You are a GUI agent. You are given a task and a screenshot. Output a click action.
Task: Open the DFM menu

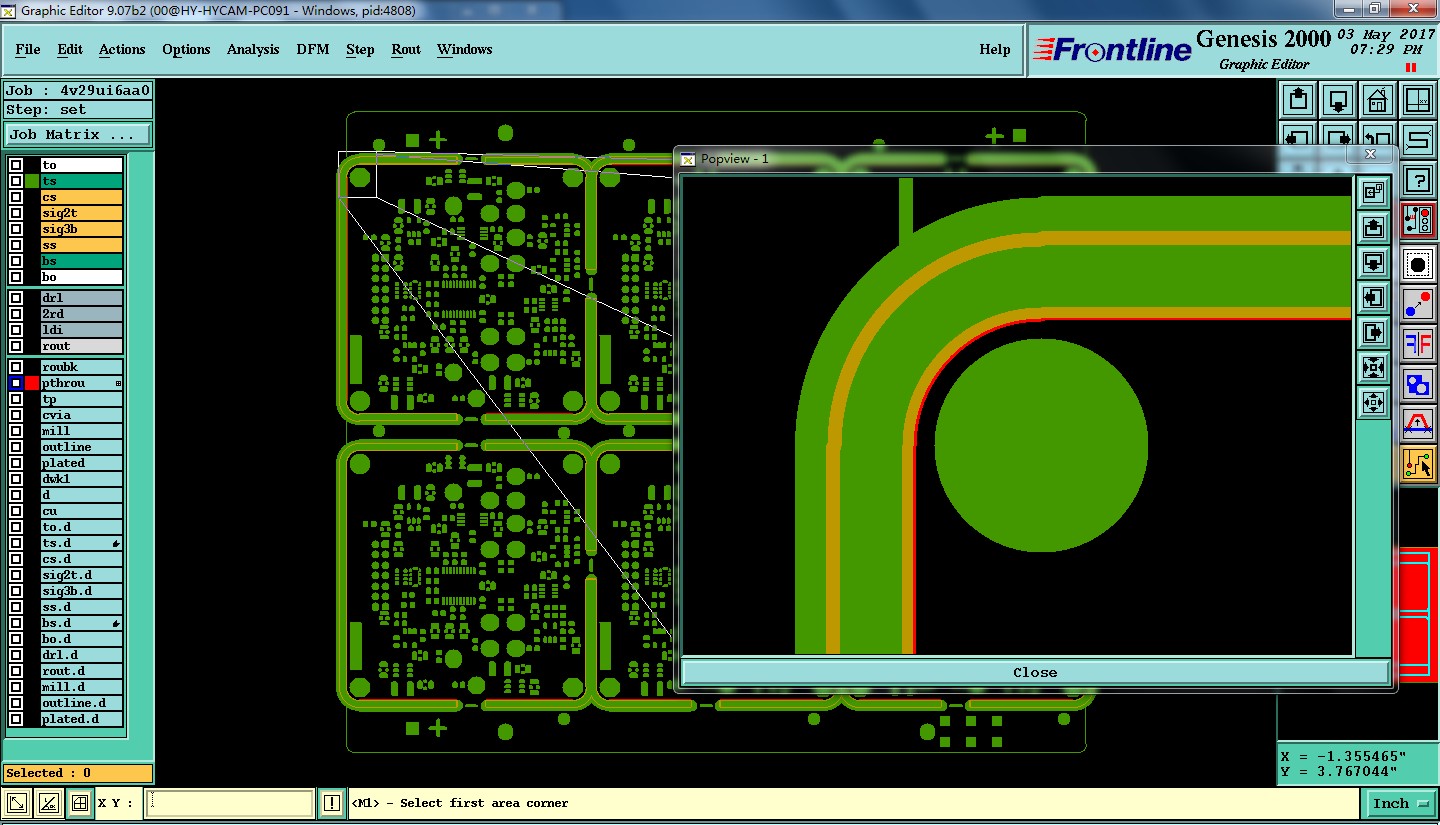[x=312, y=49]
